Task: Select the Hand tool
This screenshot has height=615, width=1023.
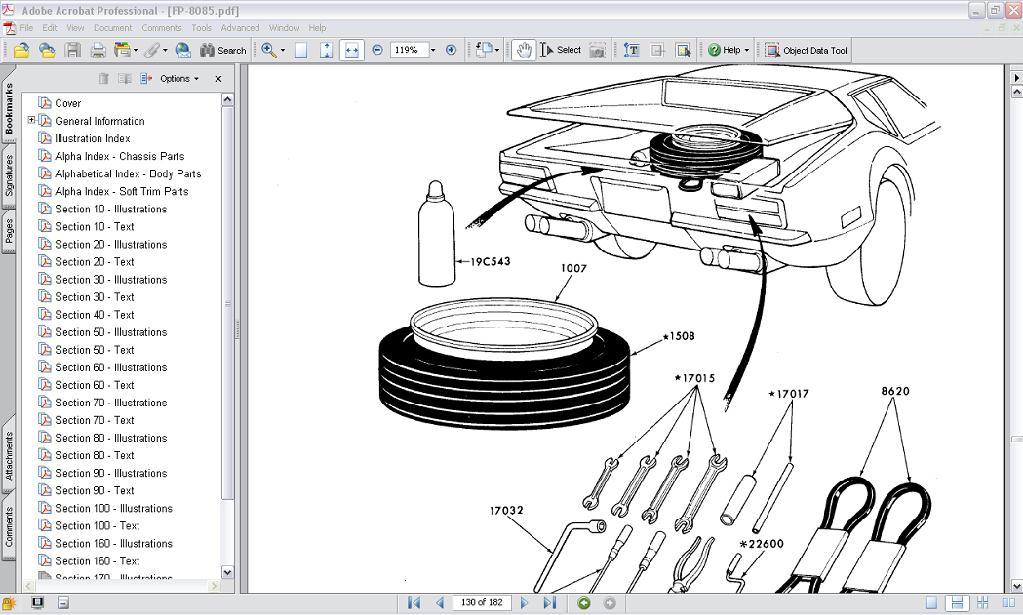Action: (523, 50)
